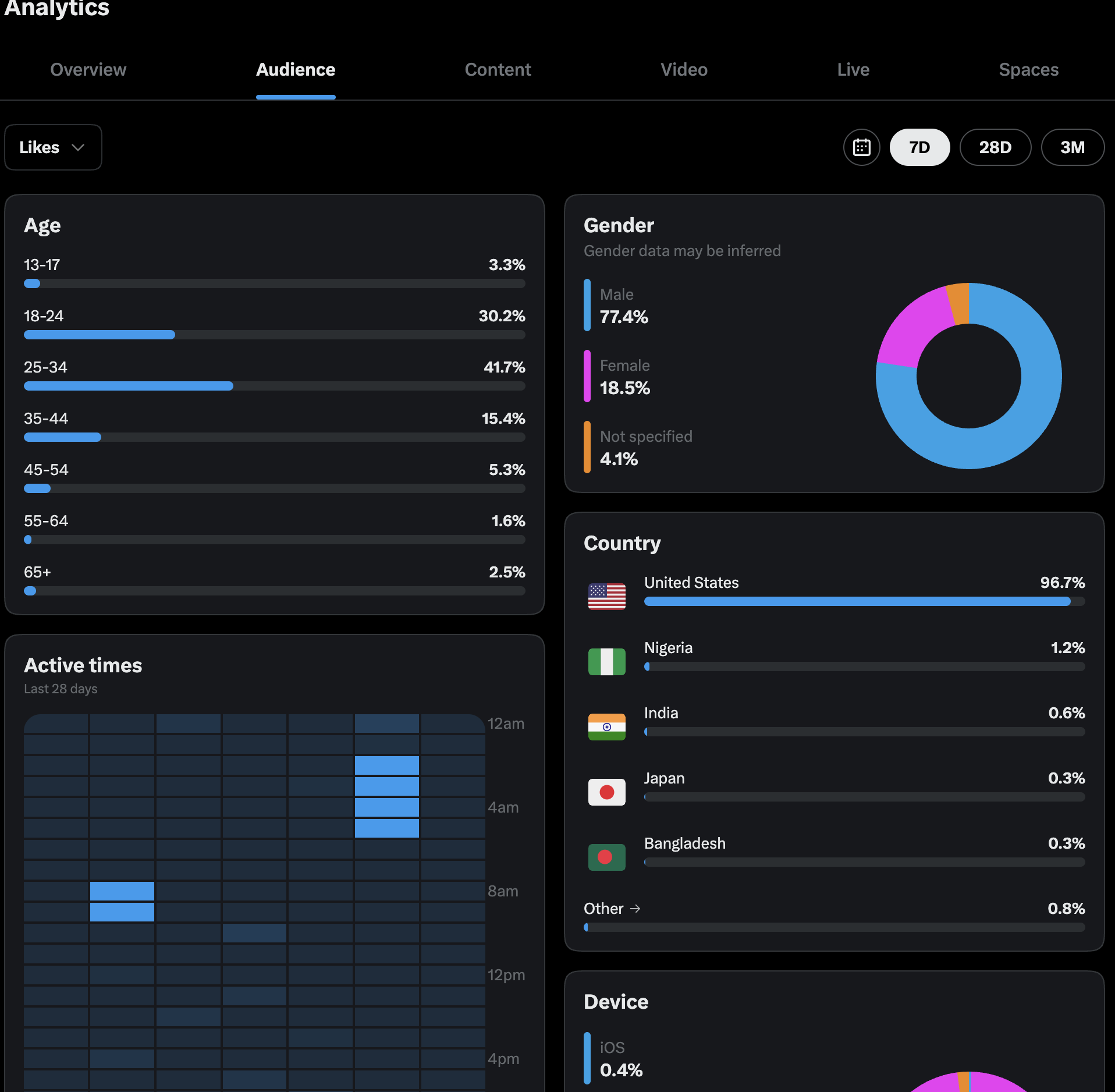
Task: Click the United States flag icon
Action: 606,597
